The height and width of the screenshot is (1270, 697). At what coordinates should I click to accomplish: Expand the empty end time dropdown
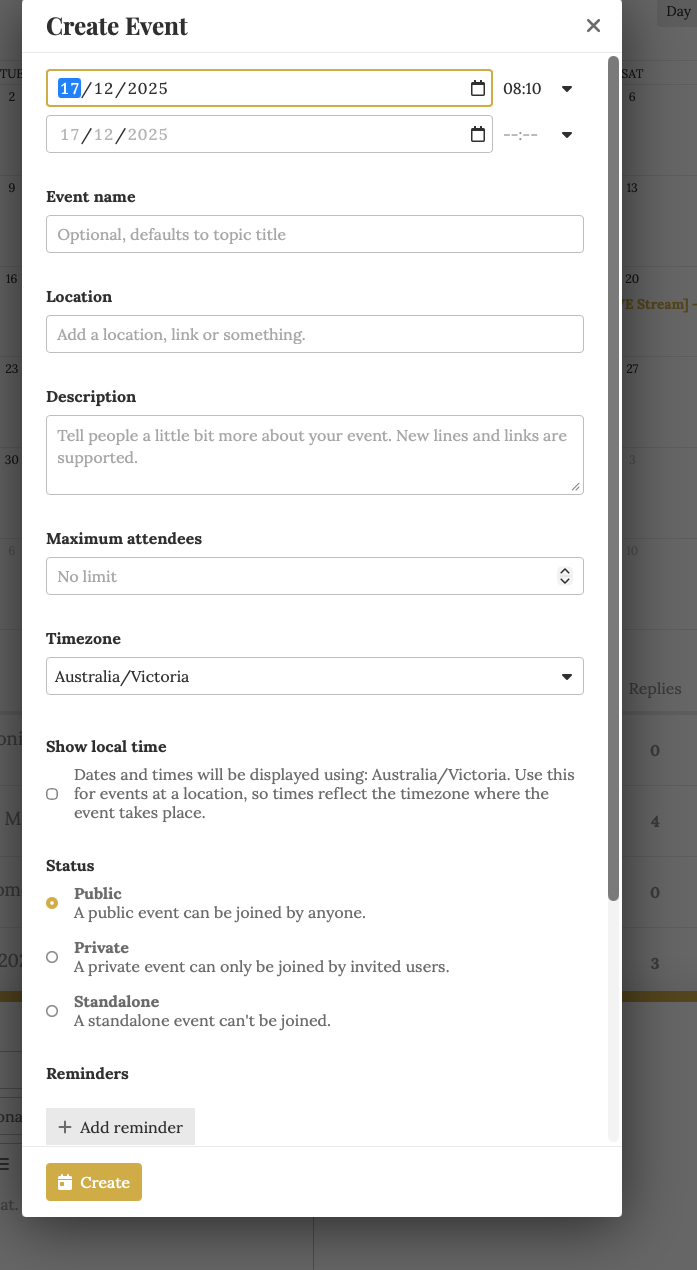(566, 135)
